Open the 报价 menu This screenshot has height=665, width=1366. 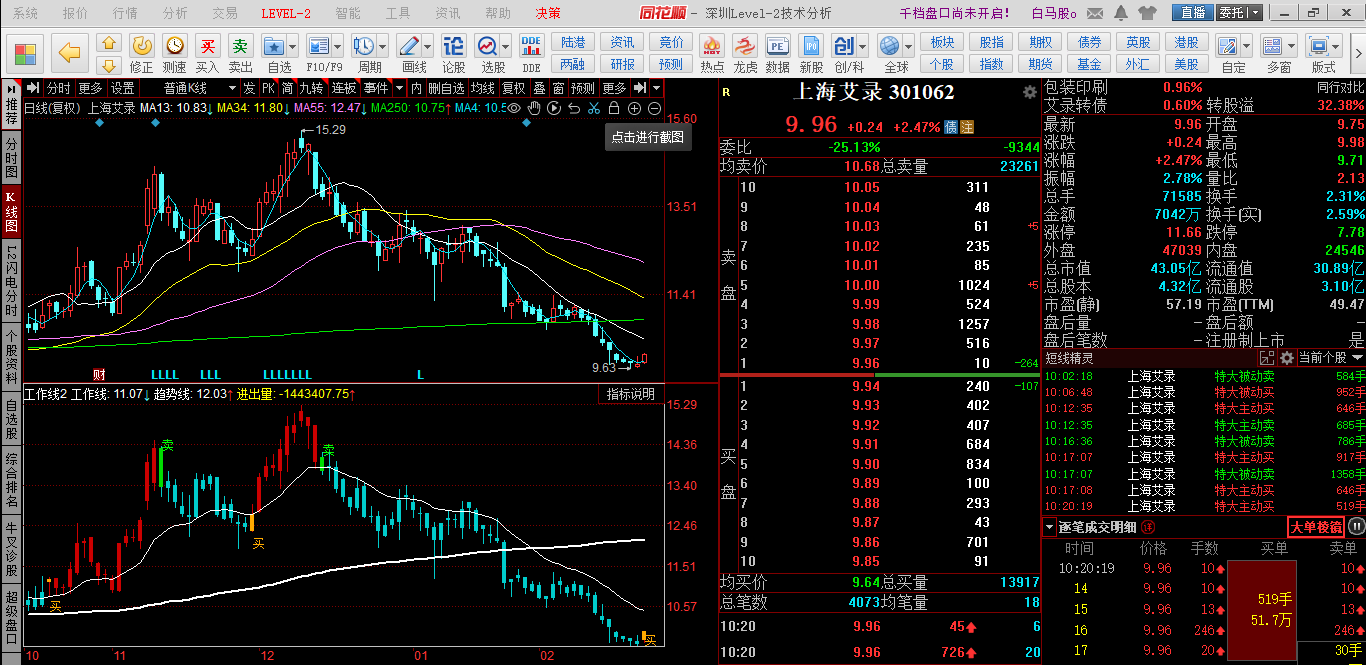click(x=75, y=13)
